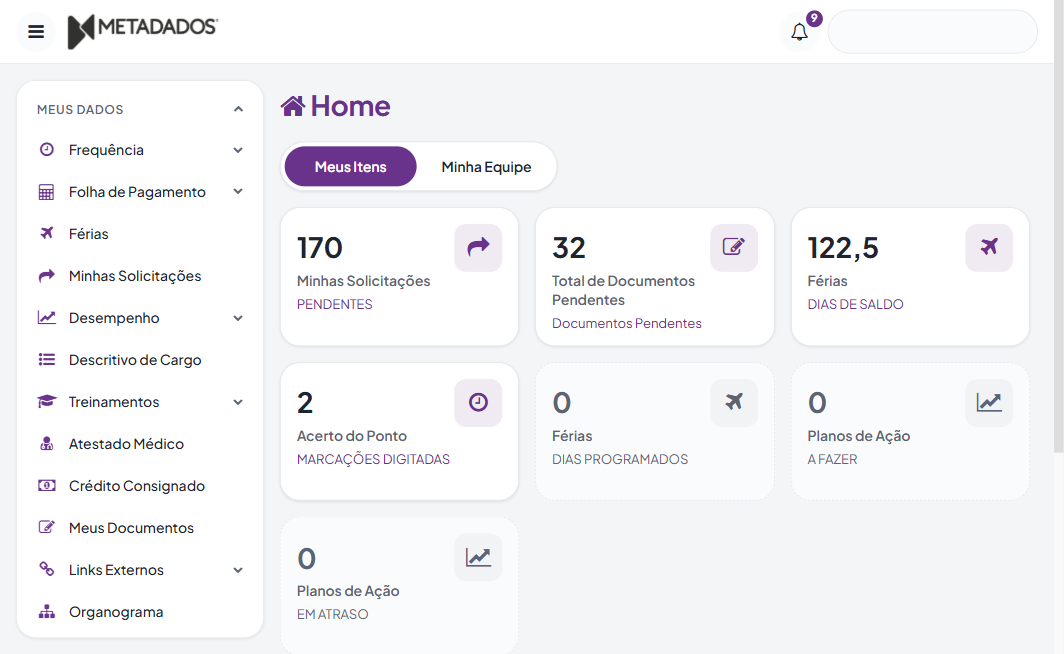Image resolution: width=1064 pixels, height=654 pixels.
Task: Expand the Links Externos chevron
Action: (x=238, y=570)
